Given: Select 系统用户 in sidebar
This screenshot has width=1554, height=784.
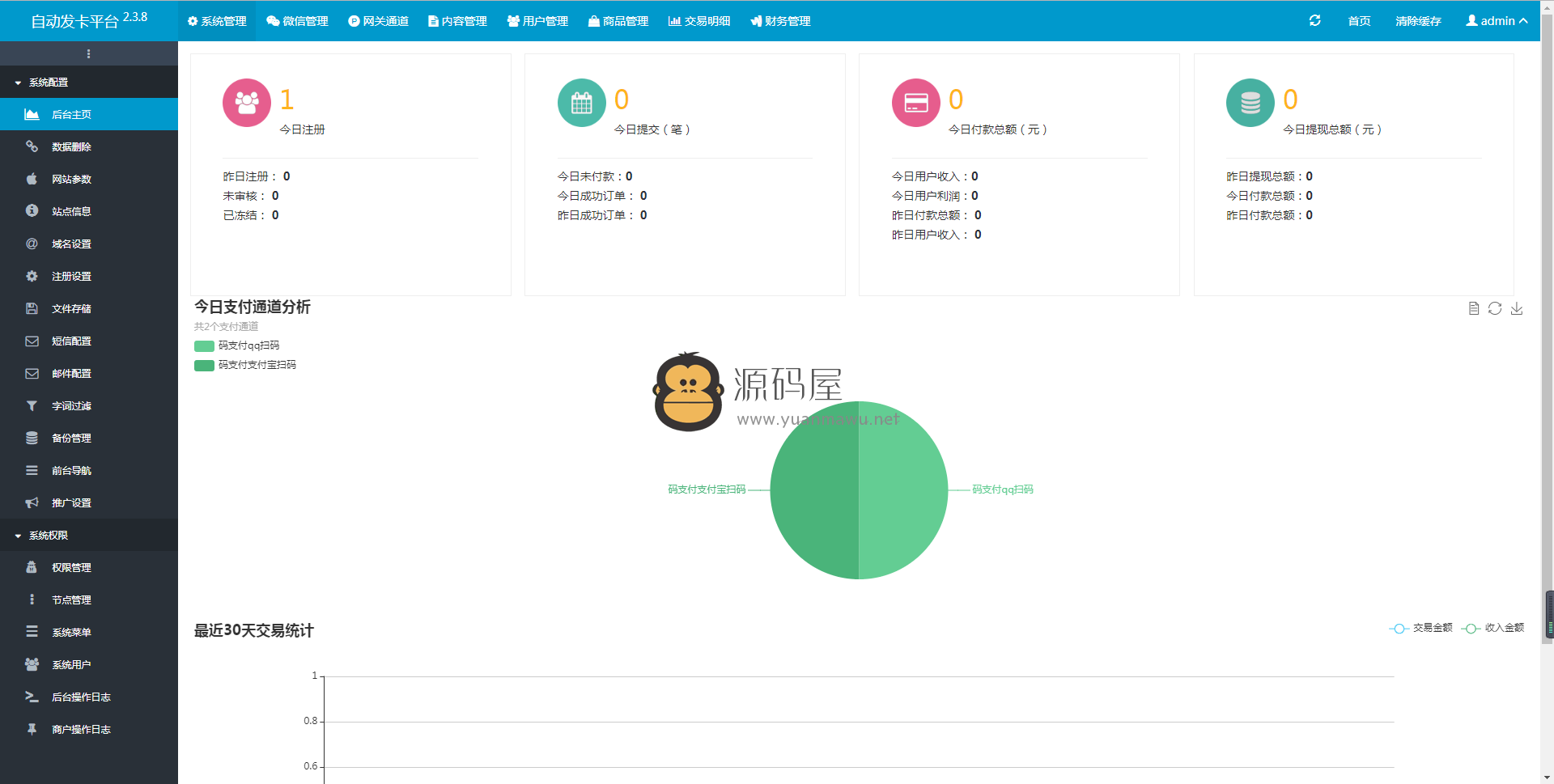Looking at the screenshot, I should (89, 664).
